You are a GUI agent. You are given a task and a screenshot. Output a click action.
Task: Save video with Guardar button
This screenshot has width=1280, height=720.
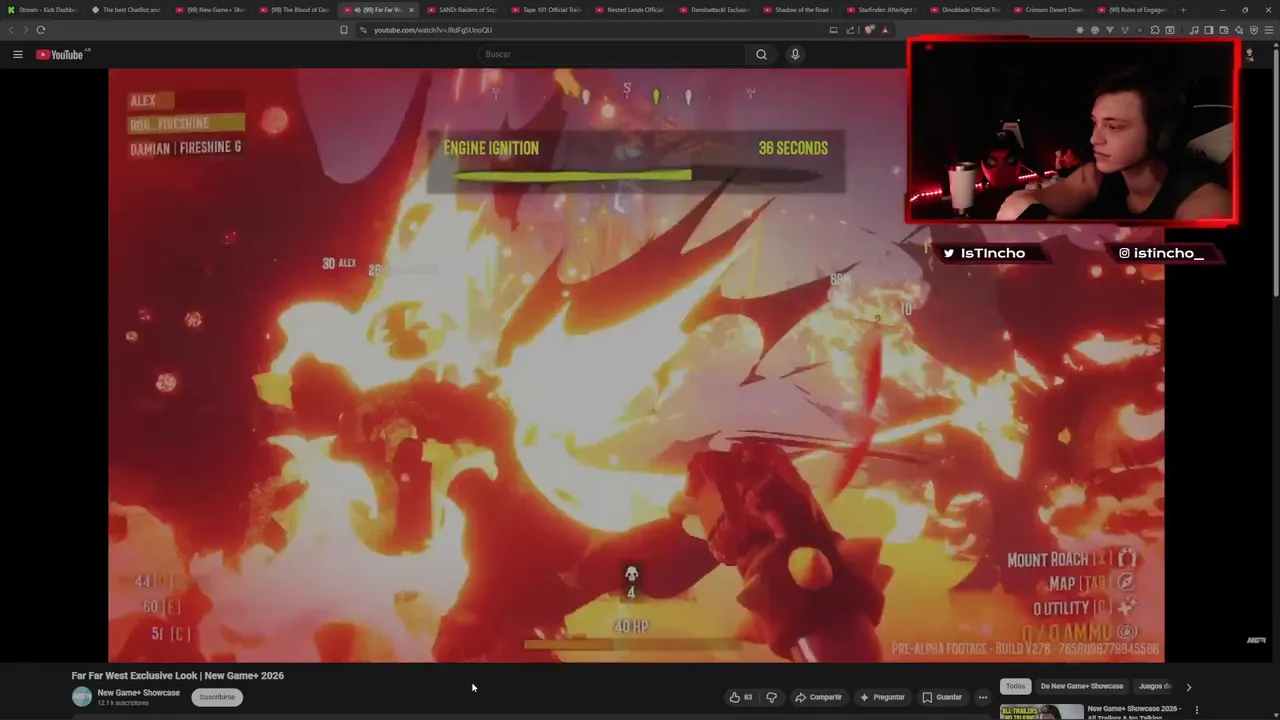(942, 697)
